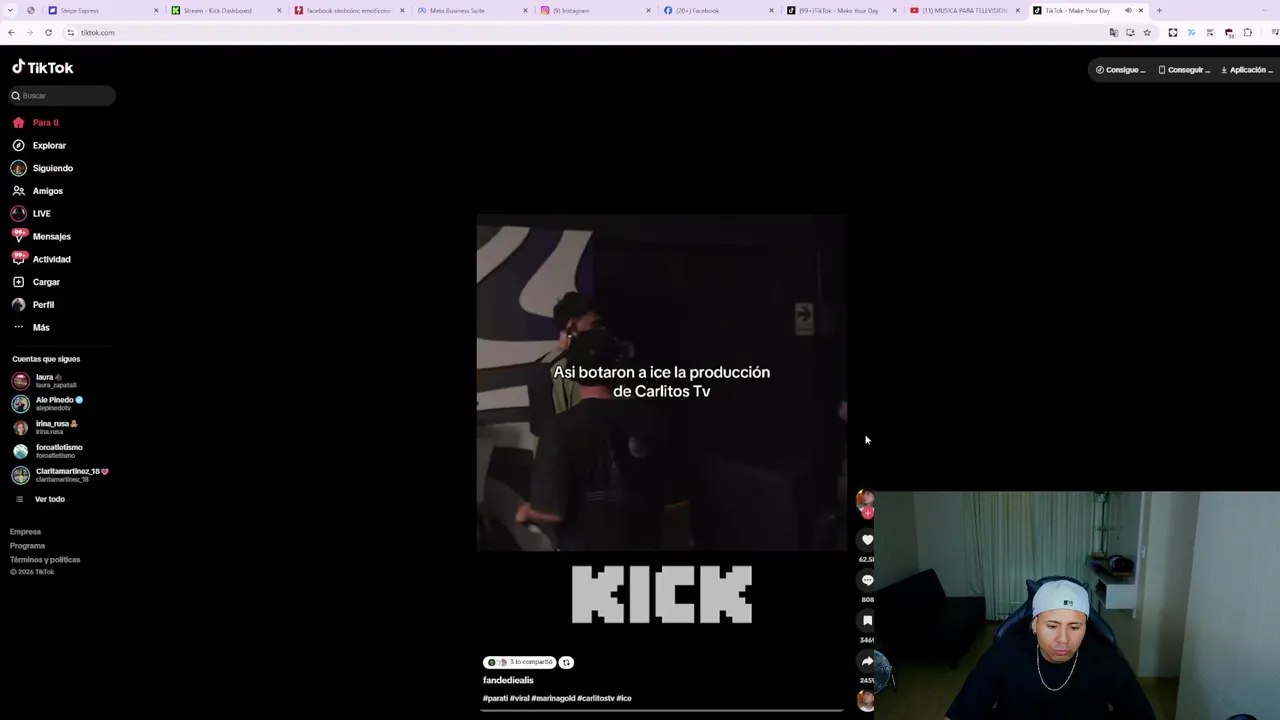
Task: Click the #ice hashtag
Action: click(624, 698)
